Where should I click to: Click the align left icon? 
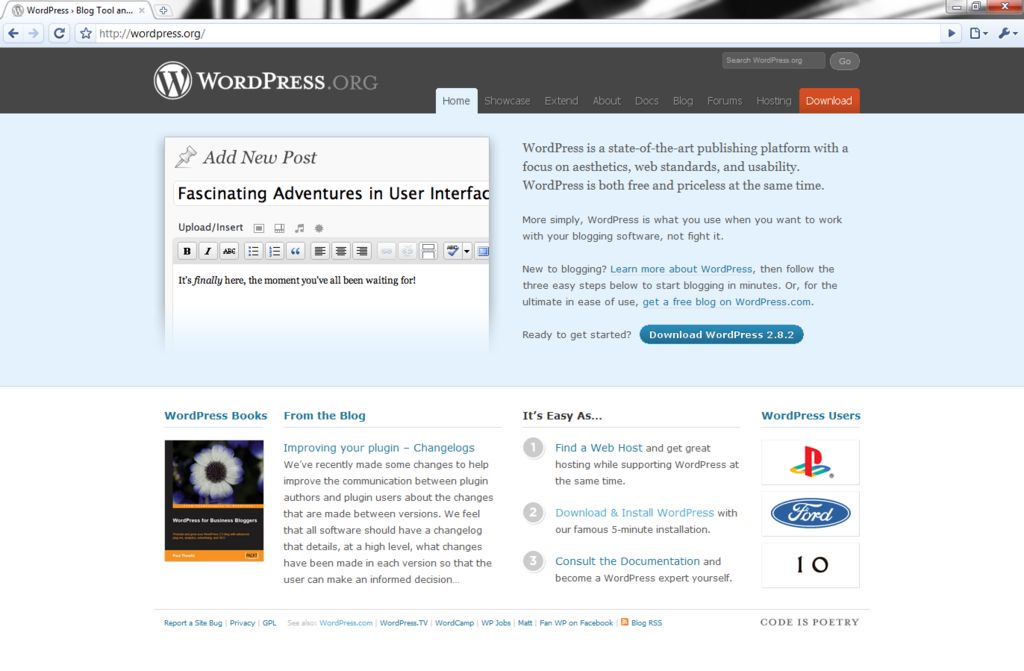pyautogui.click(x=319, y=251)
